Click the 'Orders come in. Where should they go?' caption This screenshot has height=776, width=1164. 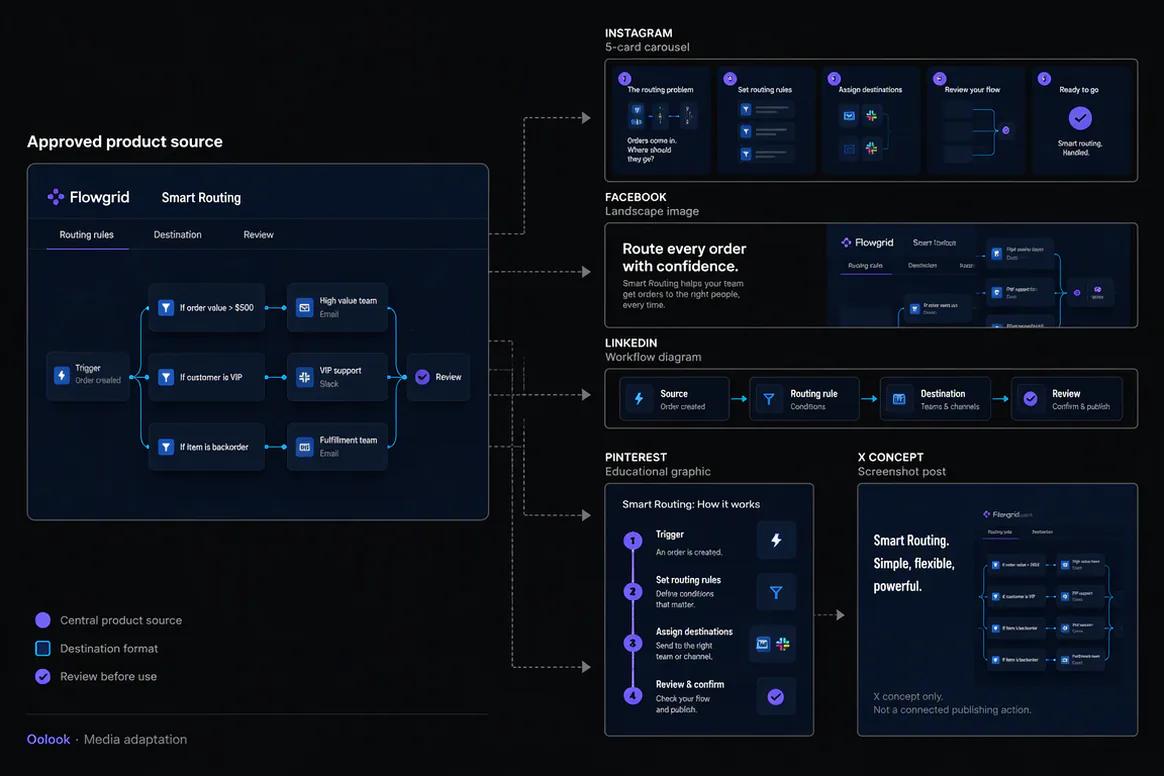651,150
